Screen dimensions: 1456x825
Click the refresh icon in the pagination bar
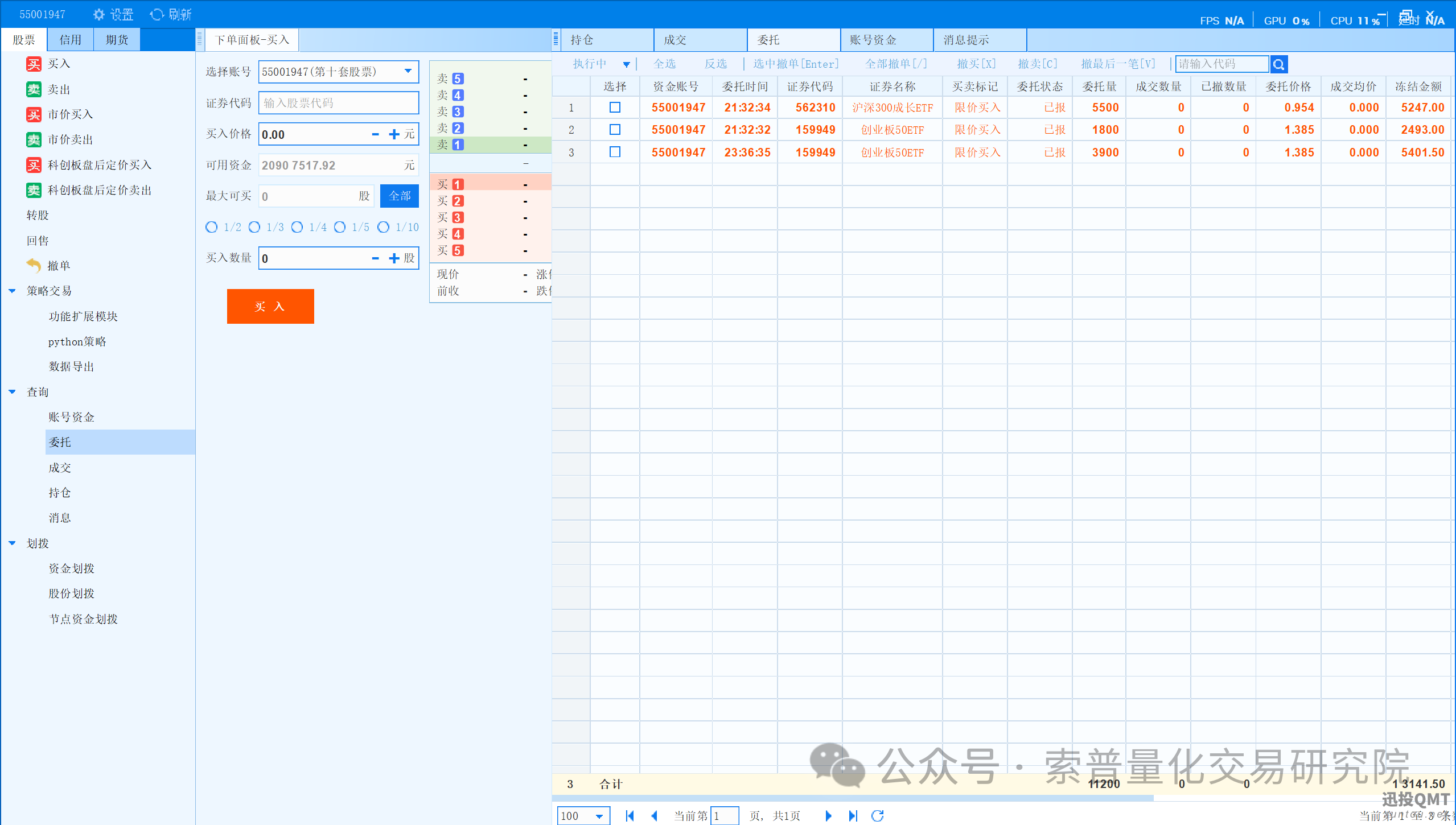[877, 815]
